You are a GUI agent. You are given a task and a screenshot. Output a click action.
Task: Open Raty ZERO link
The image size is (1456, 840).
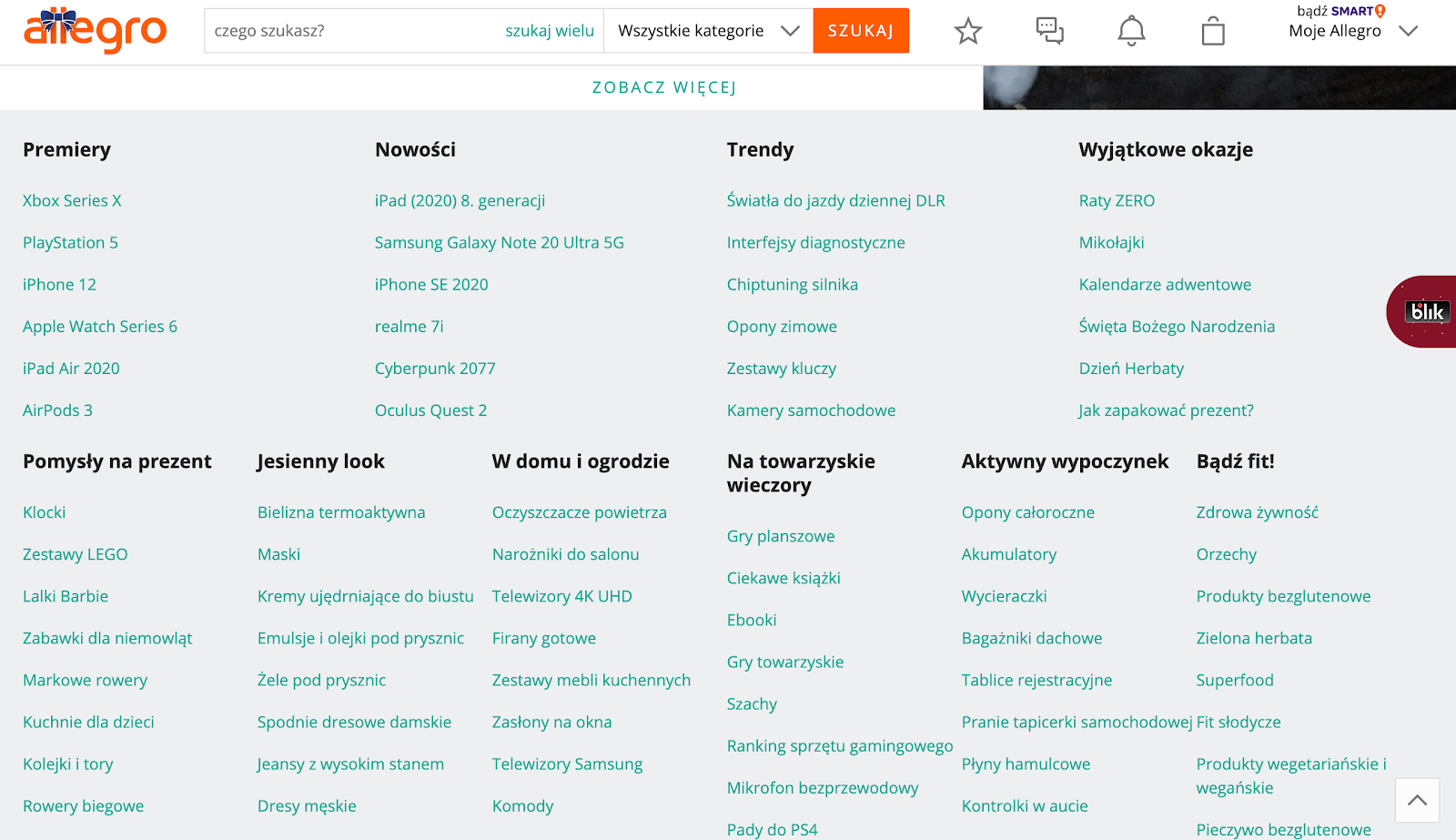pos(1117,201)
